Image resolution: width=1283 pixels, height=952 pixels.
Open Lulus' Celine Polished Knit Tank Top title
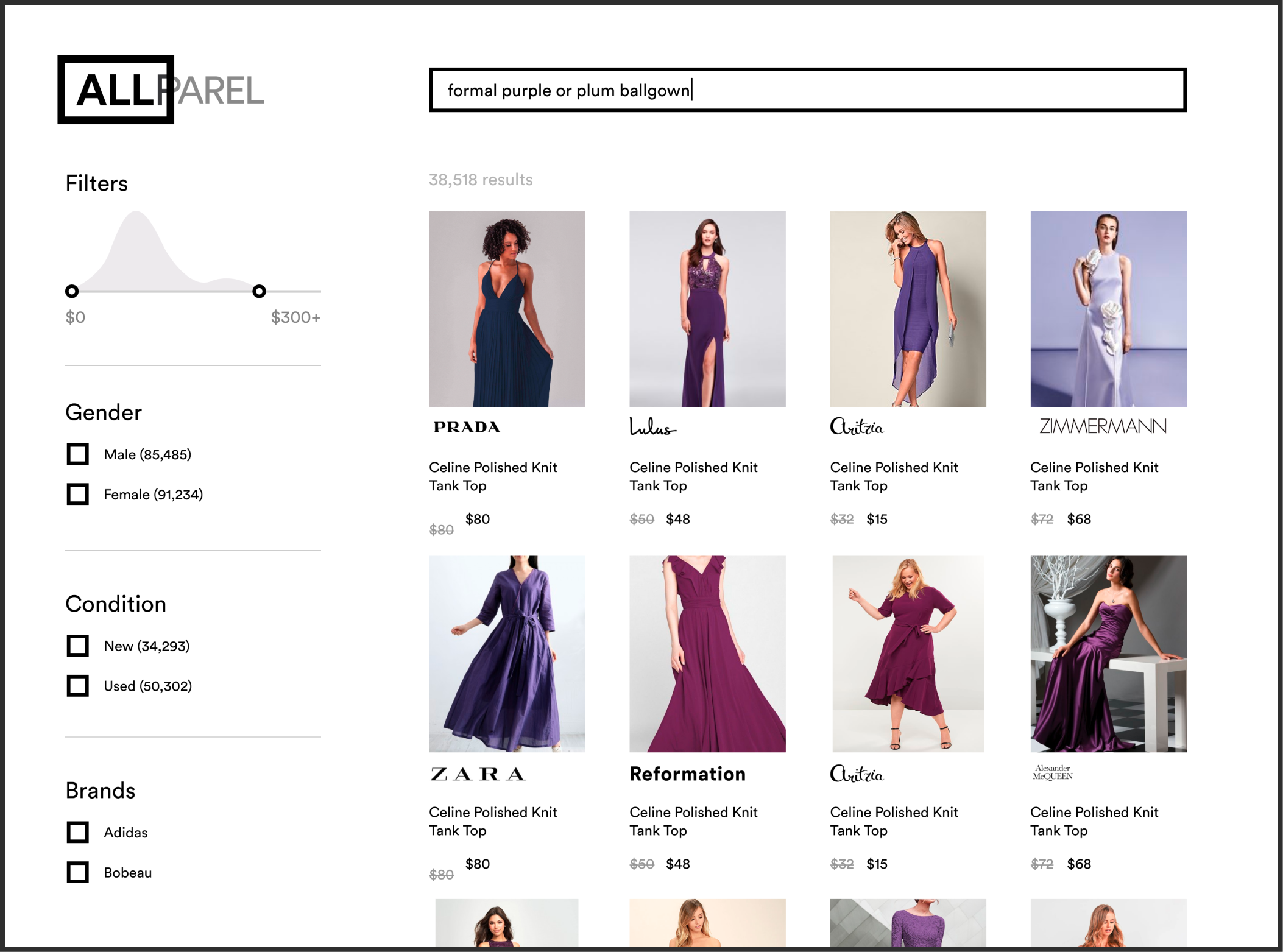tap(693, 476)
